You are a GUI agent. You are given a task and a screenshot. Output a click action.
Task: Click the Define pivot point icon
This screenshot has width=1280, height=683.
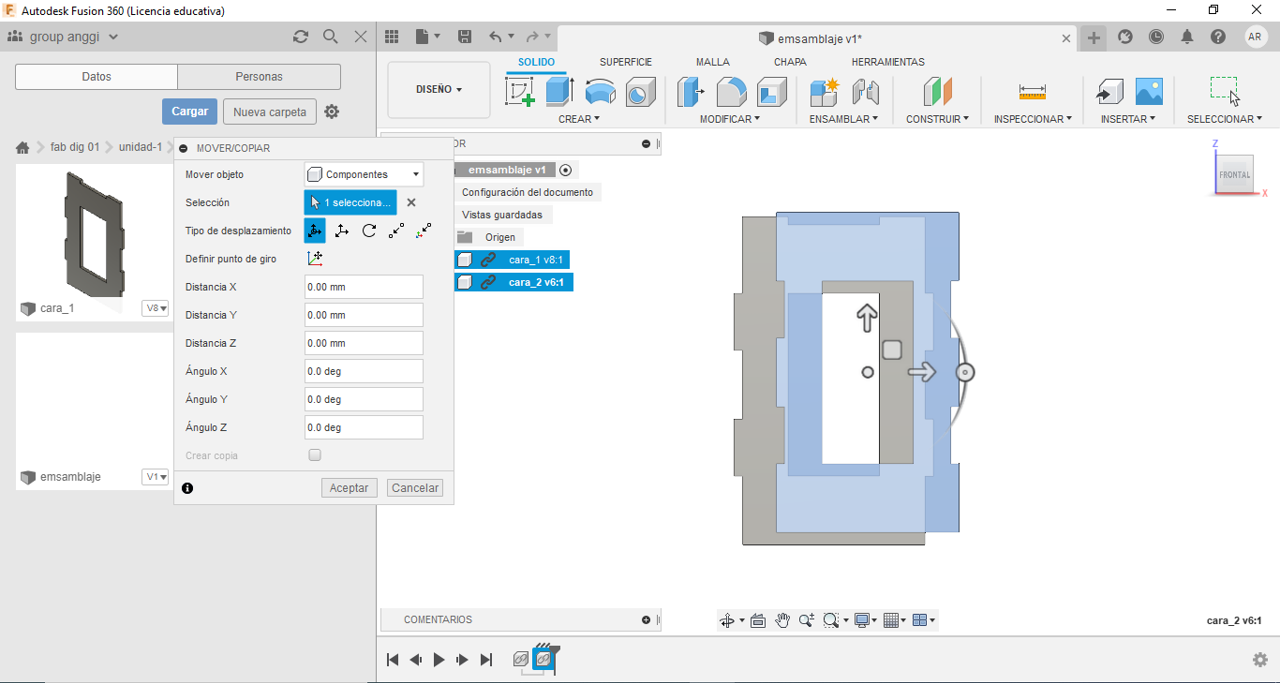(x=315, y=259)
